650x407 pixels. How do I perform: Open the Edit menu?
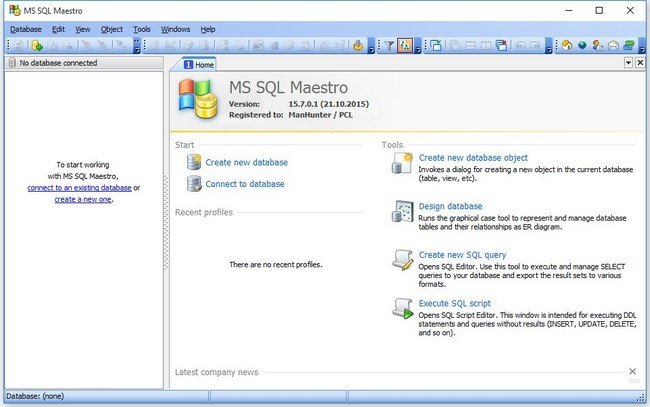click(58, 29)
